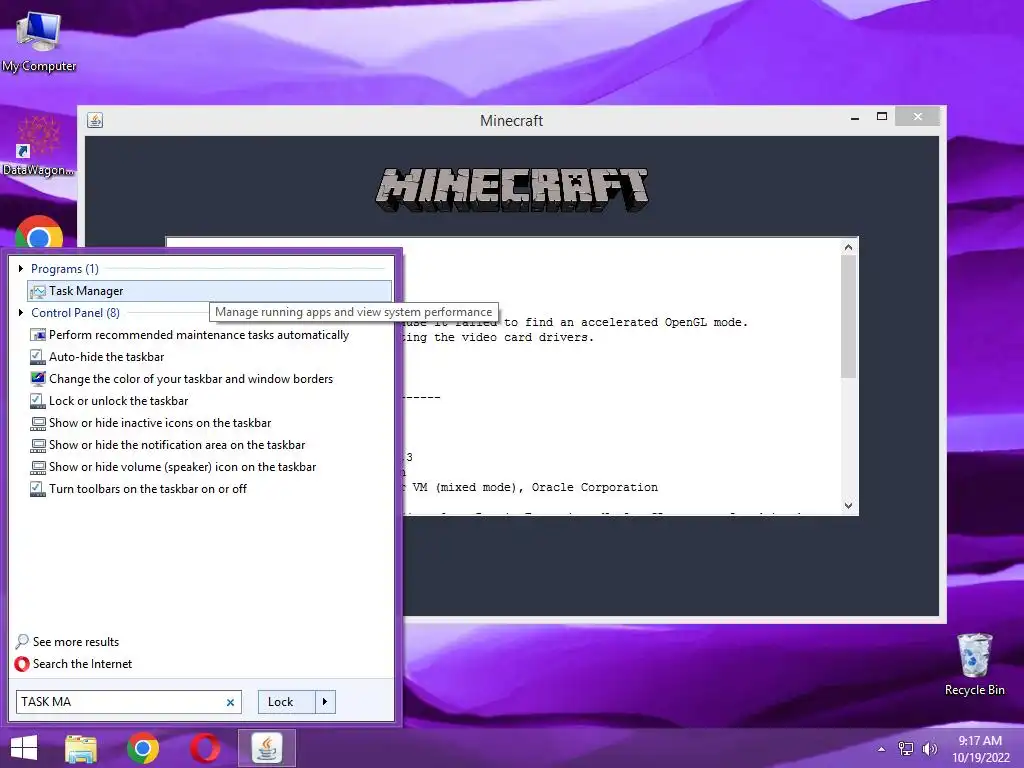Clear the search box with the X
Viewport: 1024px width, 768px height.
[x=230, y=702]
